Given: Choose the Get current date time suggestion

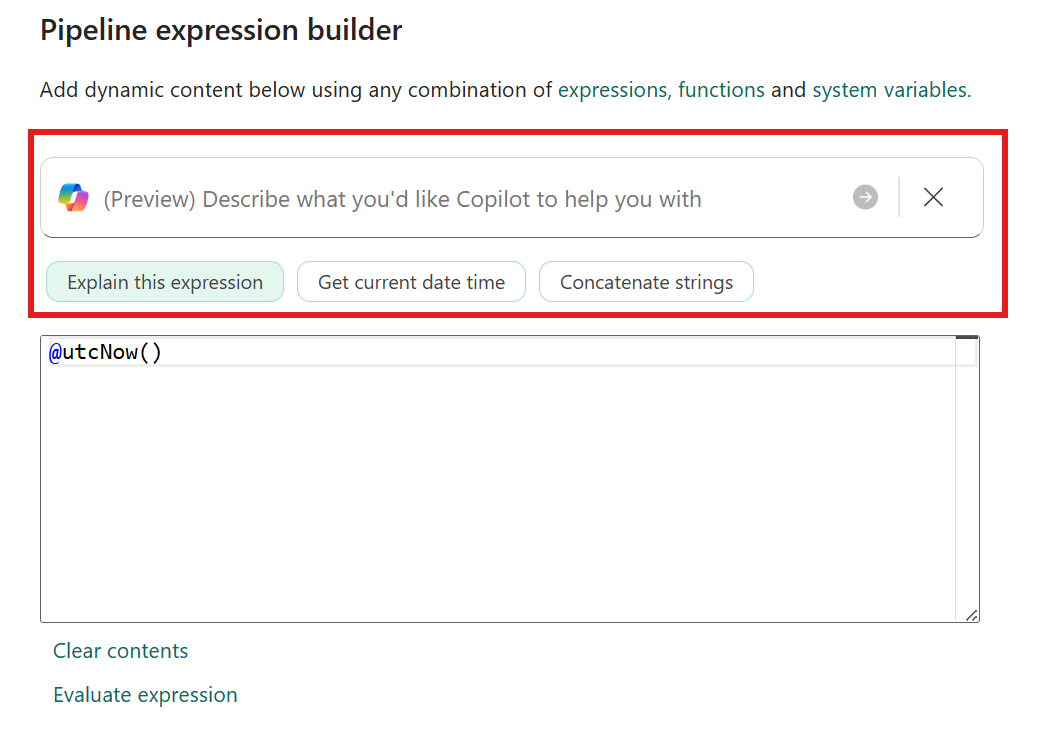Looking at the screenshot, I should tap(411, 282).
